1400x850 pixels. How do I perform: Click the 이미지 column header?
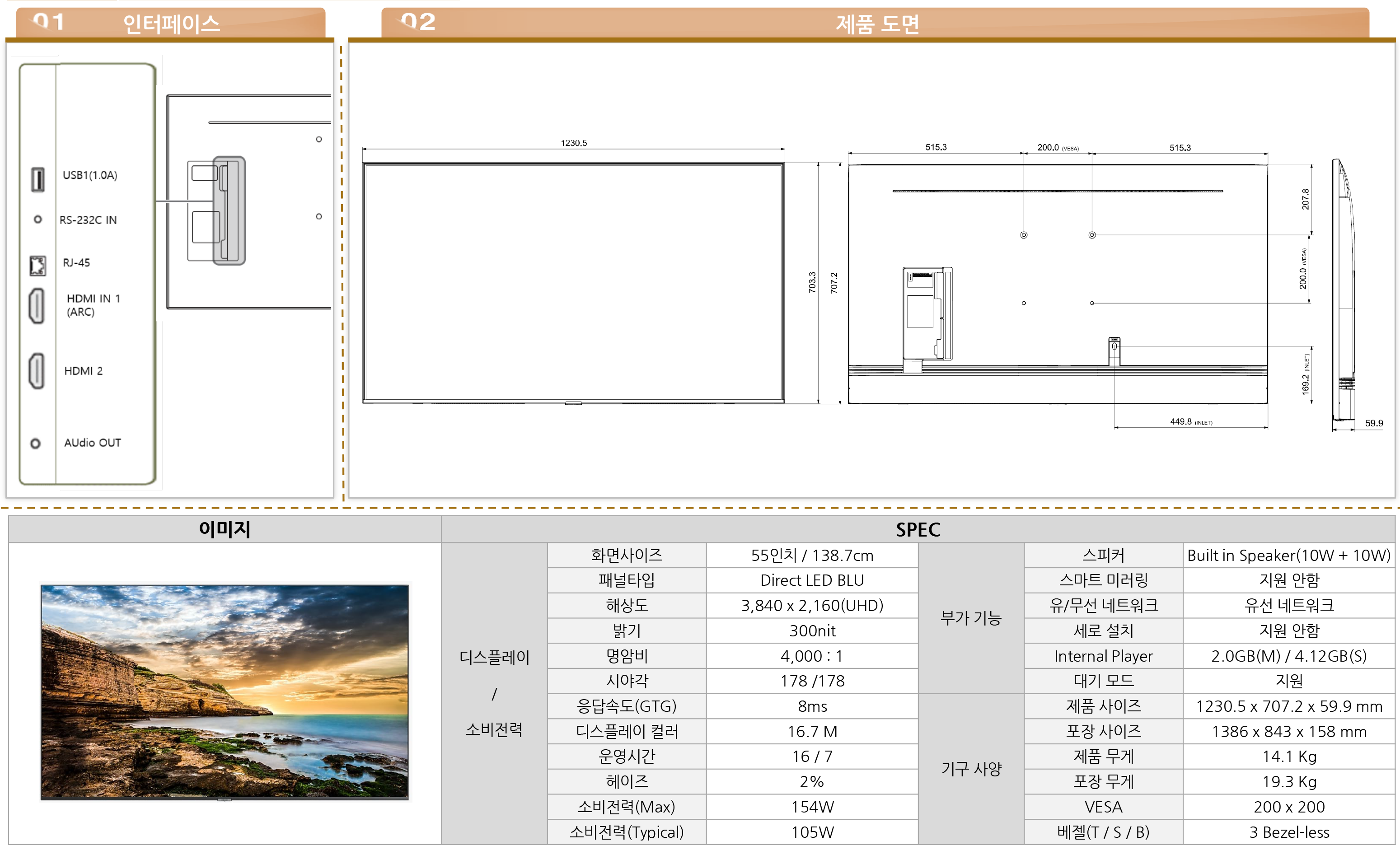[225, 529]
